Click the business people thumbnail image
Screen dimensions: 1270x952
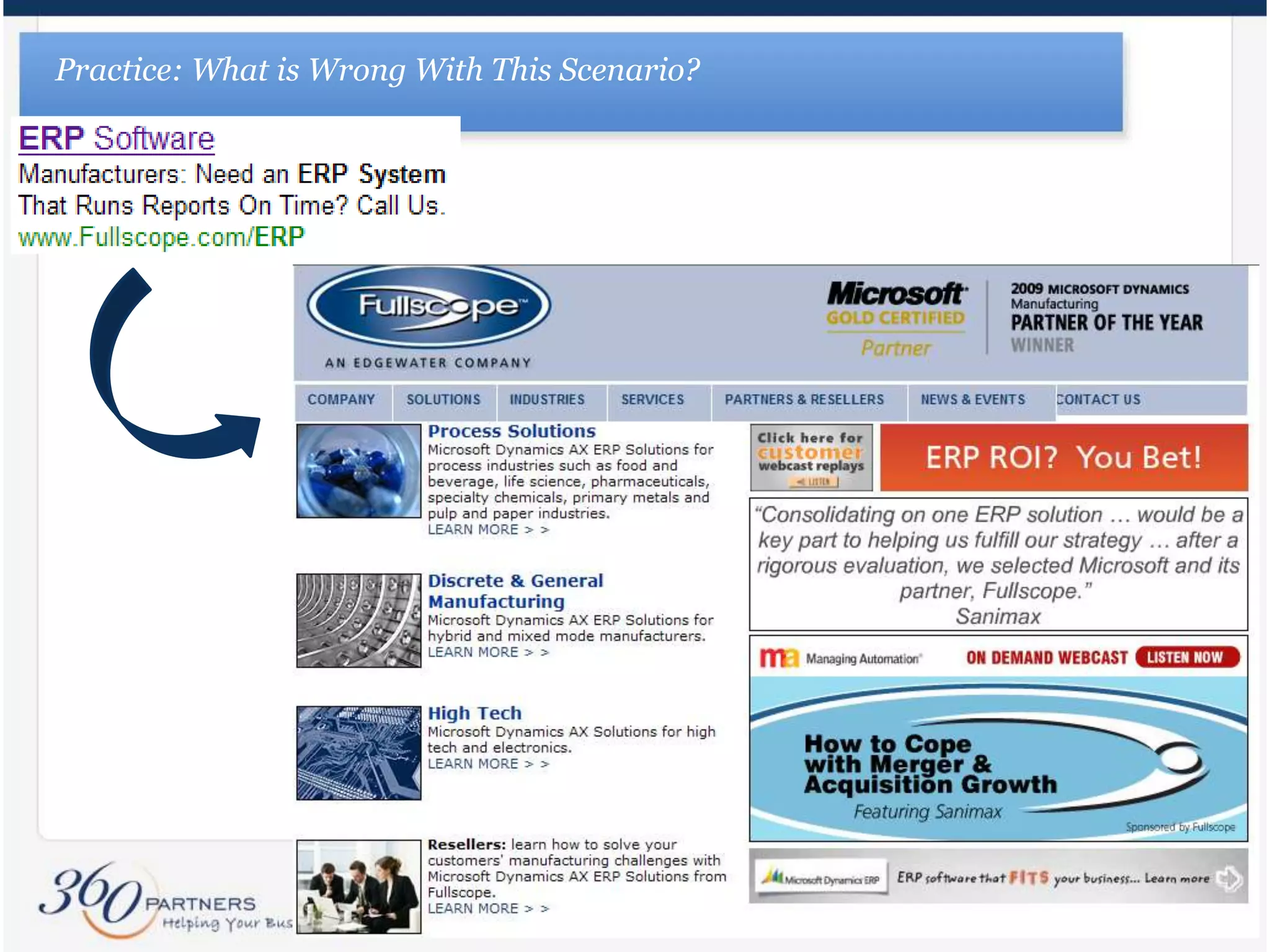(358, 887)
